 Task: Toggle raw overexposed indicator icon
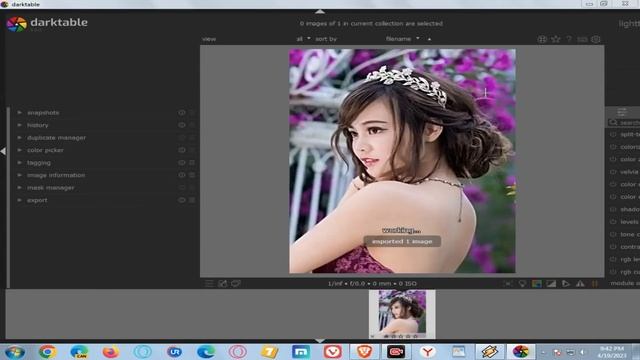click(537, 284)
